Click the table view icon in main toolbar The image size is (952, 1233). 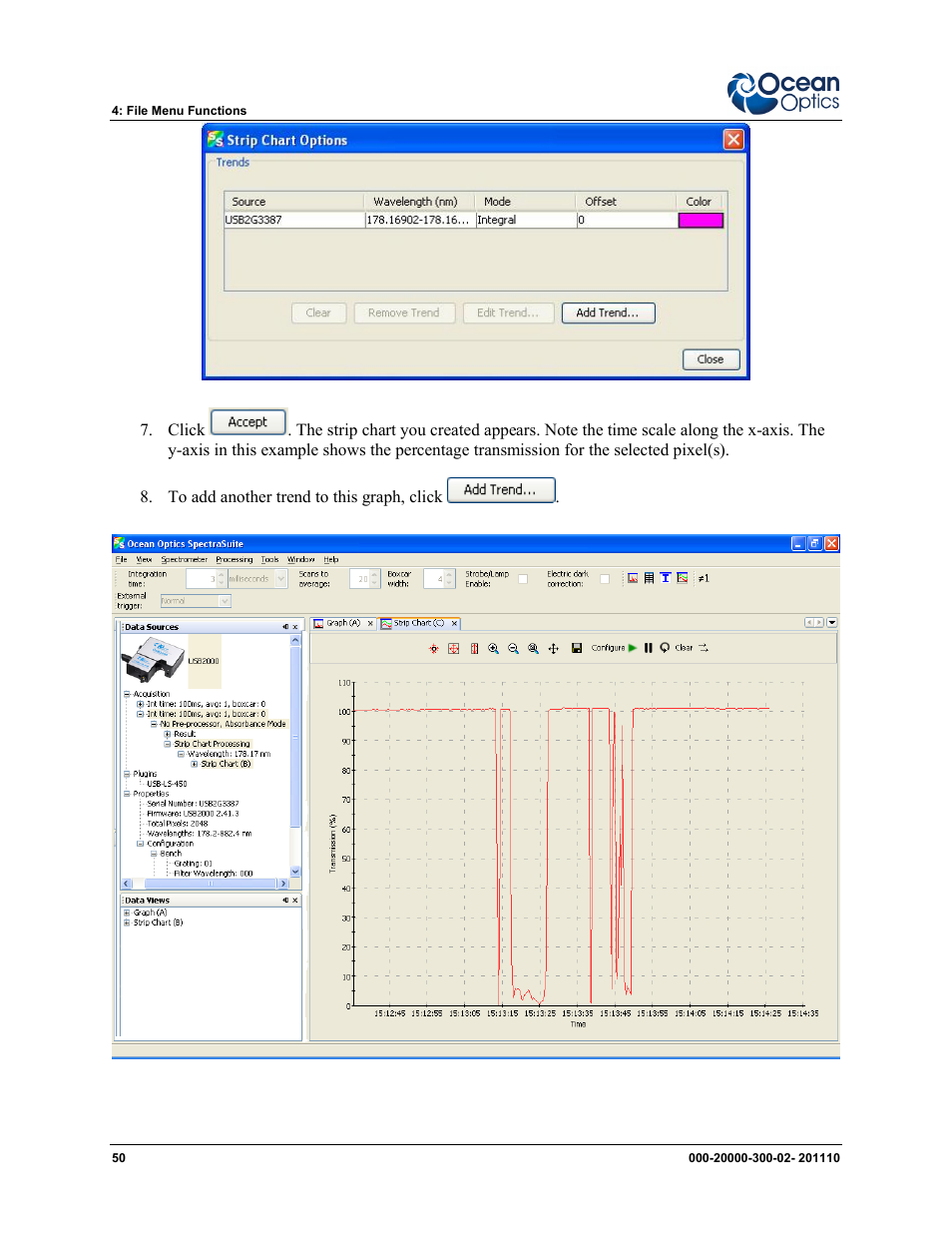pos(649,578)
